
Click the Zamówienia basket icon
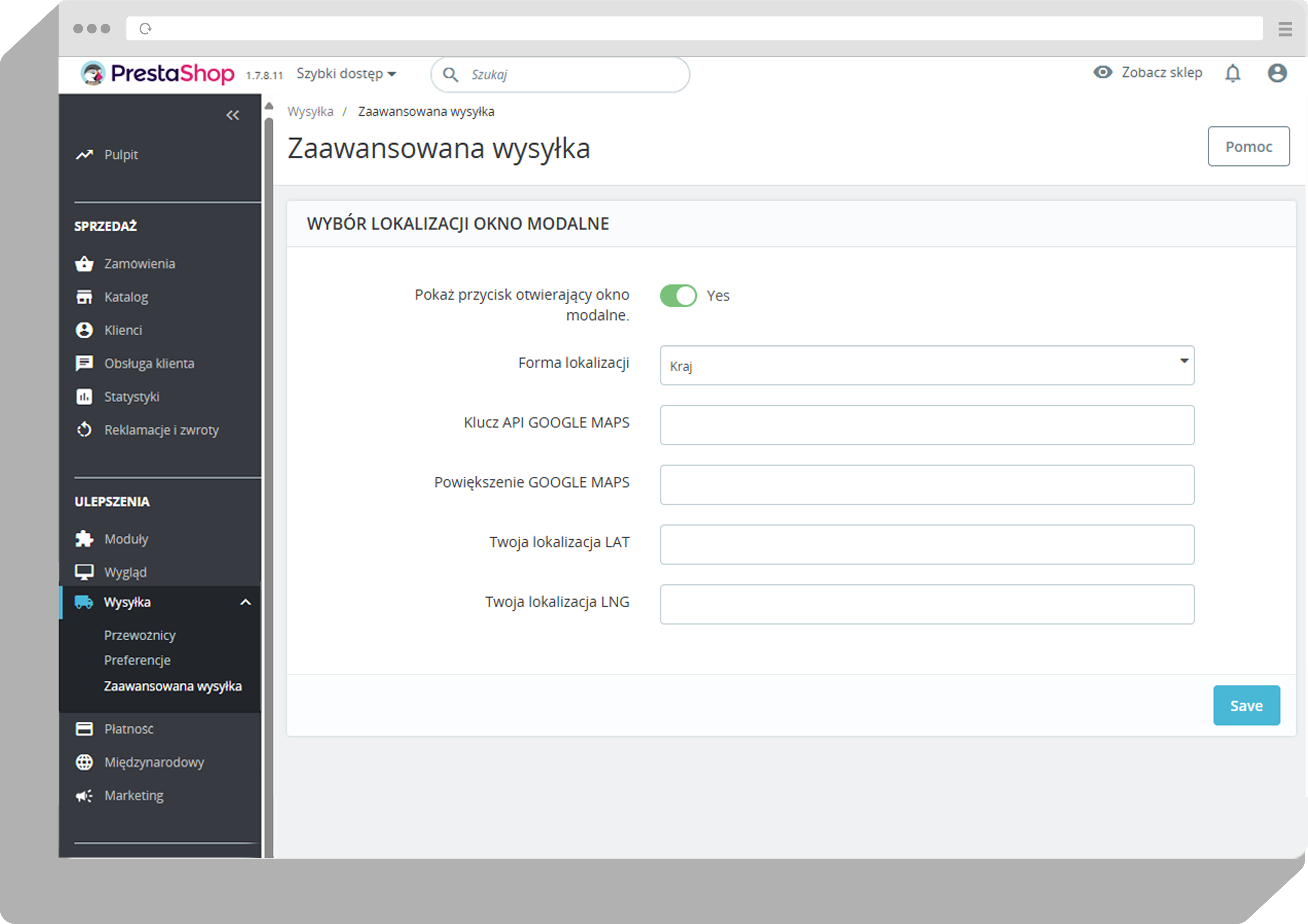84,264
